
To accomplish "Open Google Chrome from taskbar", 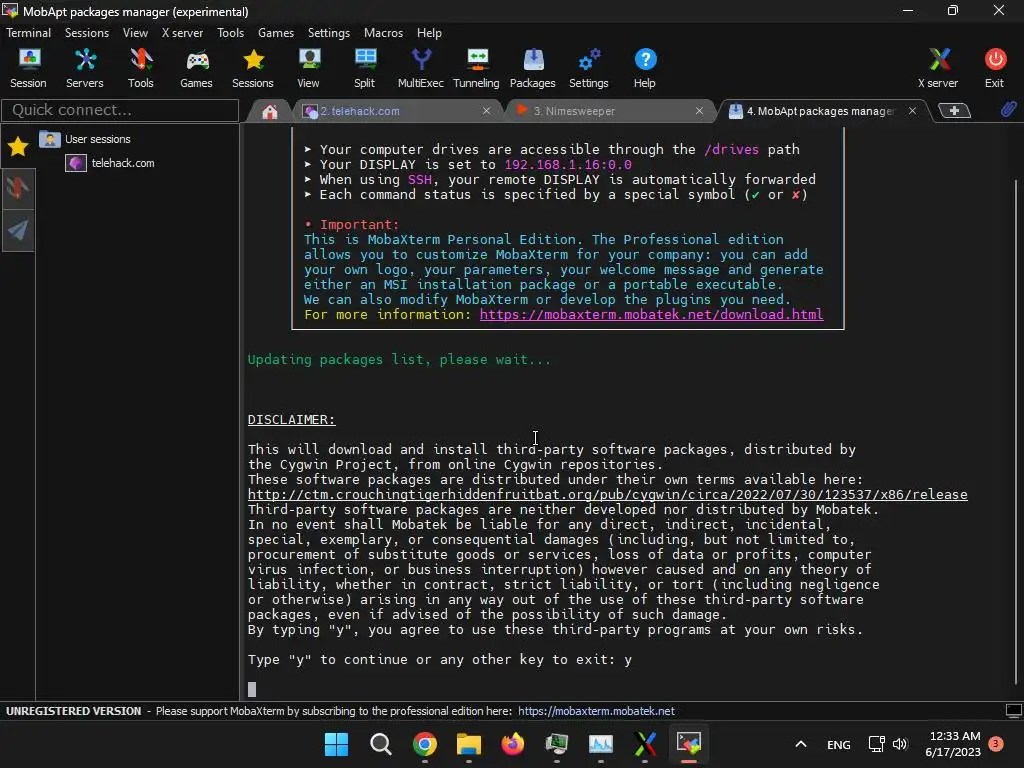I will [424, 744].
